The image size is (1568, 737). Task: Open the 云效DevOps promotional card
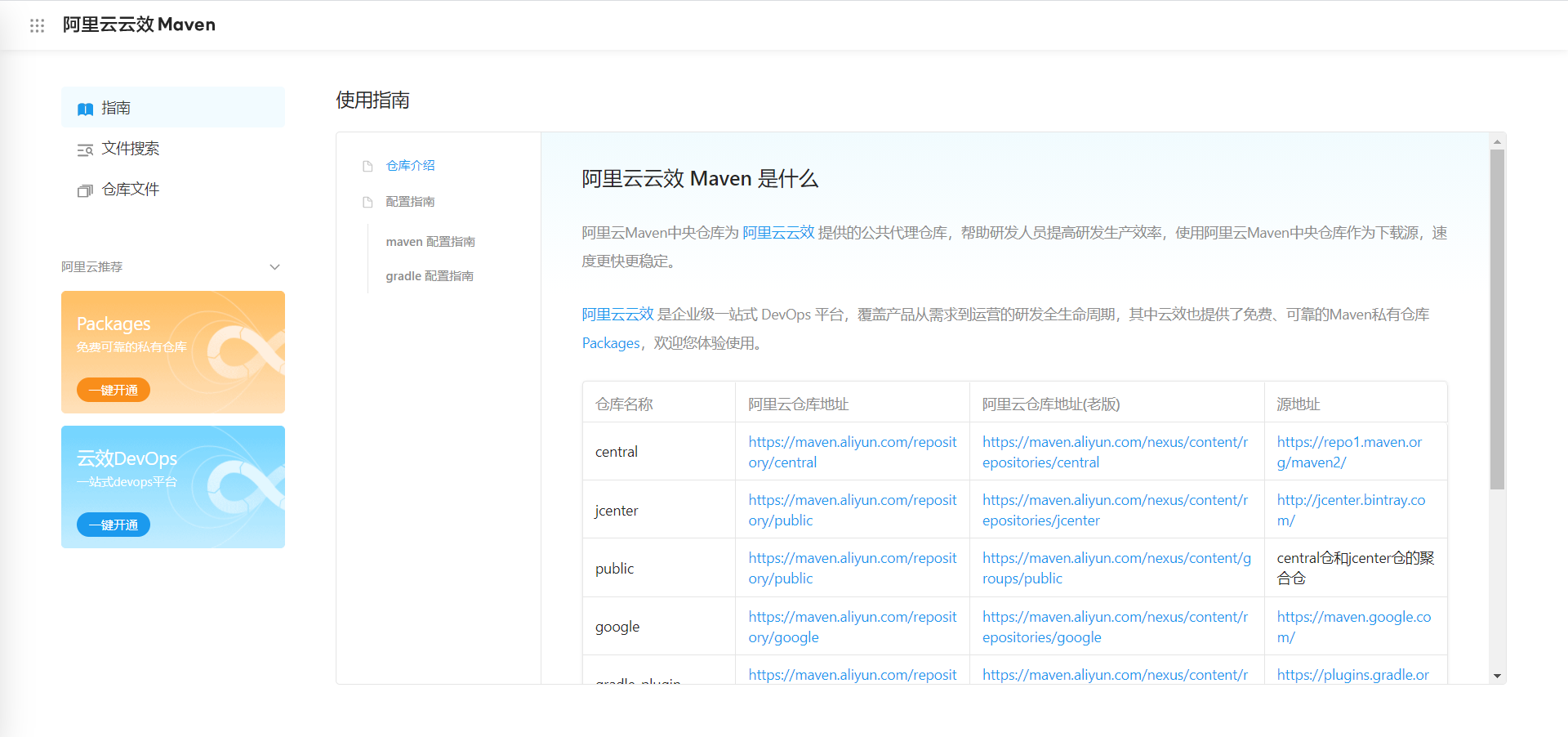coord(173,487)
